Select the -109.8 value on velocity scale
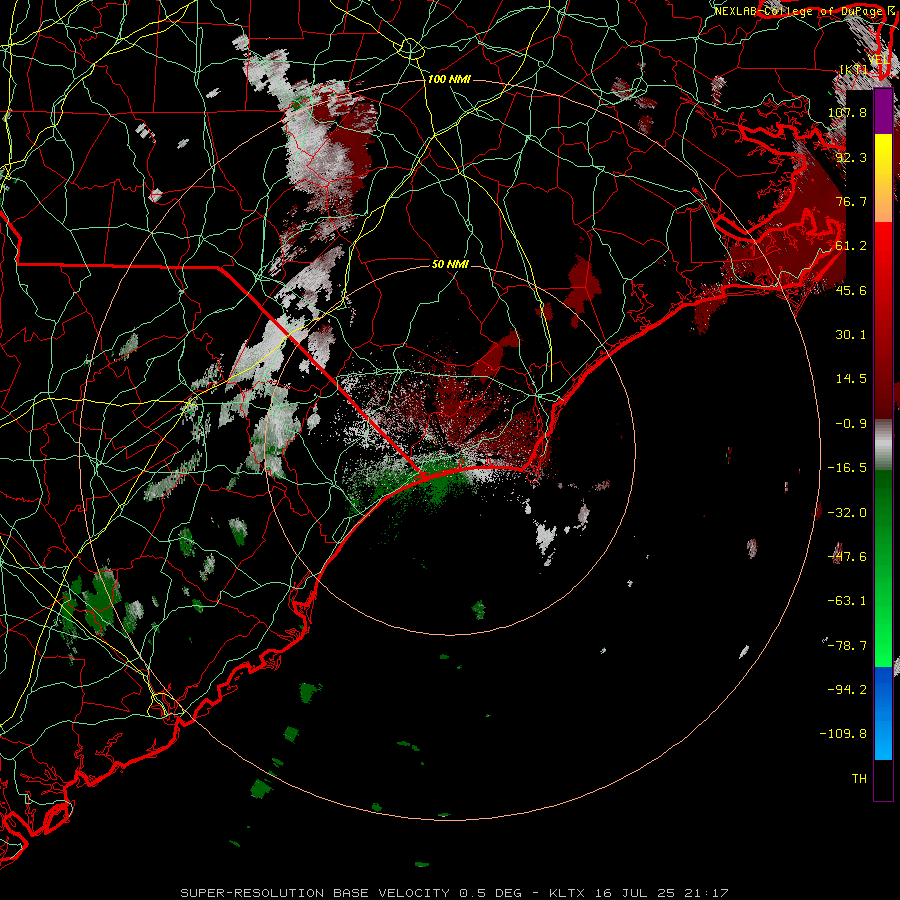The image size is (900, 900). tap(843, 734)
